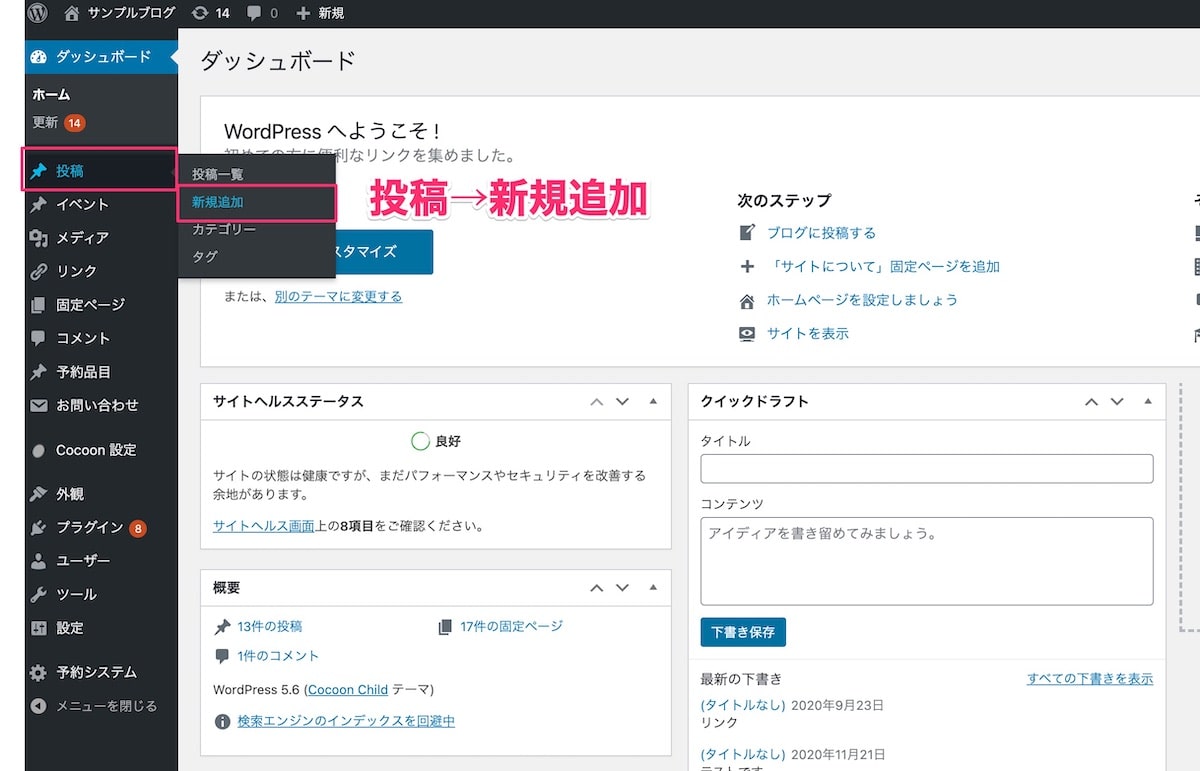The width and height of the screenshot is (1200, 771).
Task: Click the リンク chain icon in sidebar
Action: tap(39, 271)
